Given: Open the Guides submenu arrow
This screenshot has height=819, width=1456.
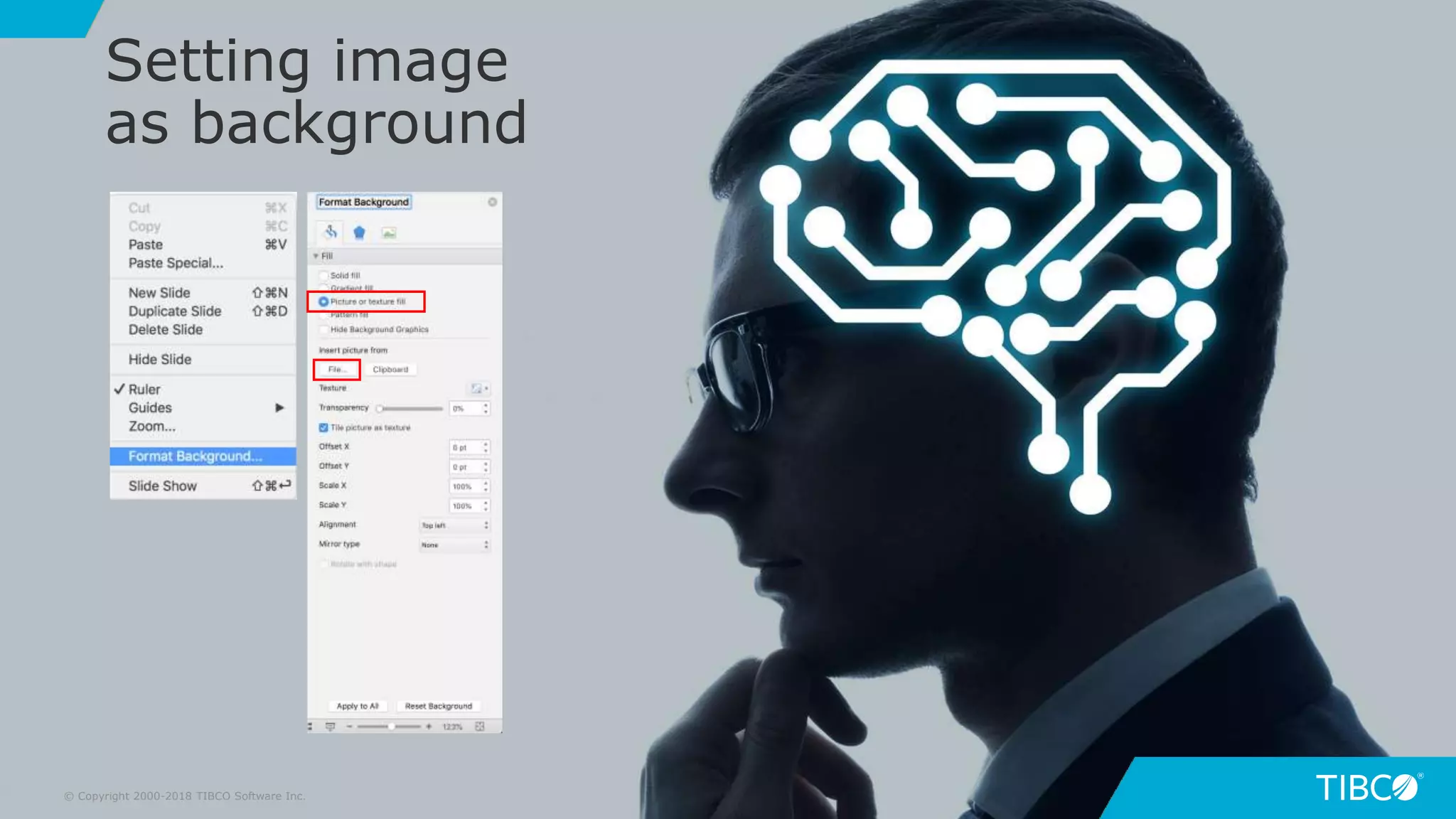Looking at the screenshot, I should click(279, 407).
